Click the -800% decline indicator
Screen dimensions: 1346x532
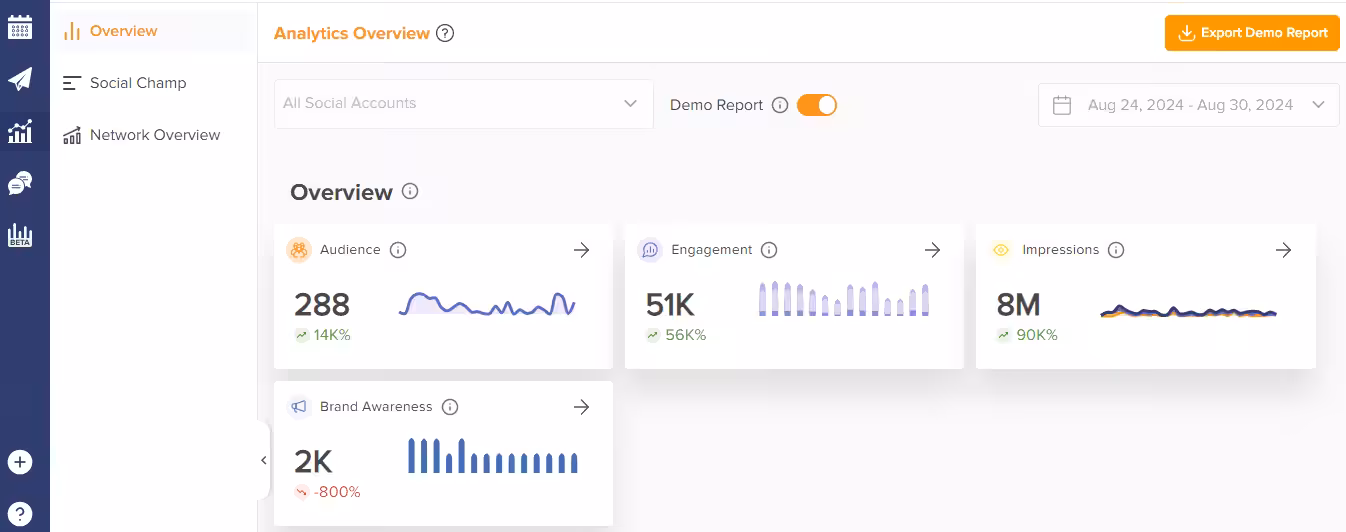click(x=327, y=492)
